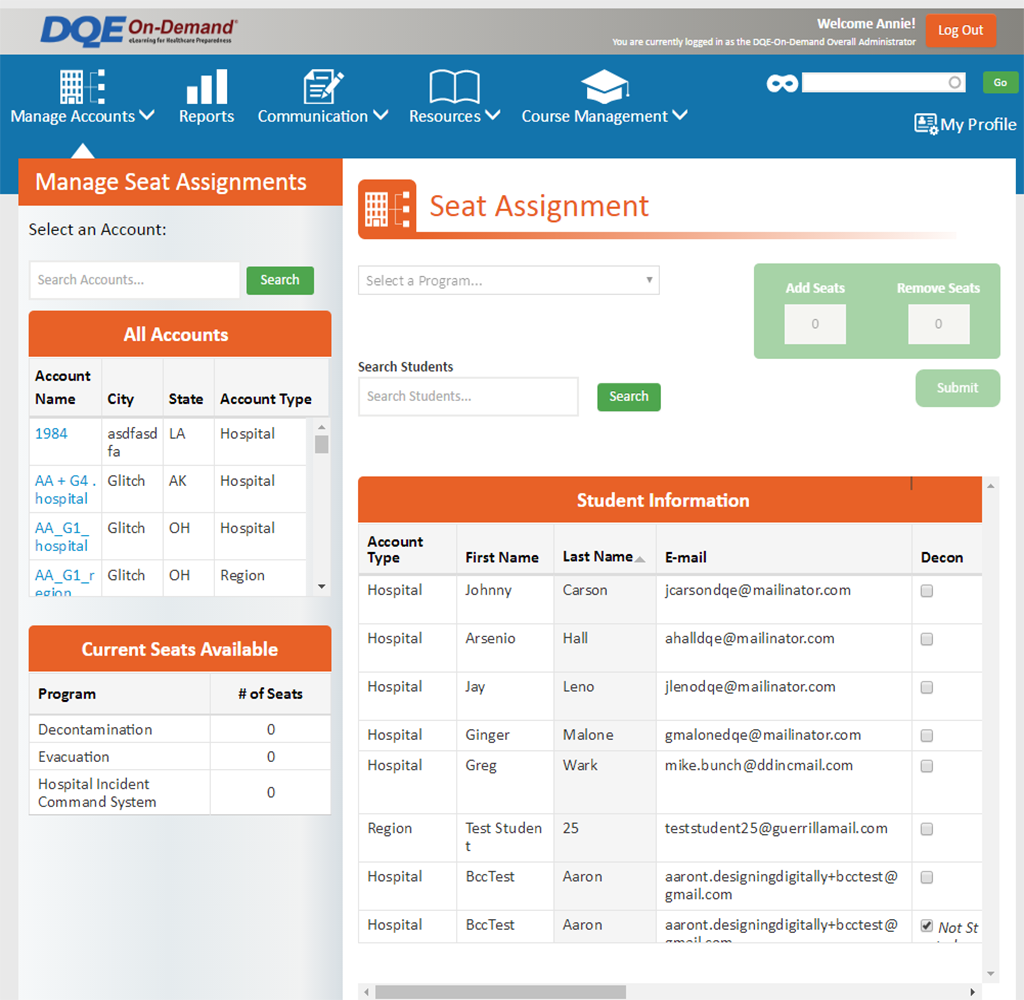Uncheck the Decon box marked Not St
Image resolution: width=1024 pixels, height=1000 pixels.
pyautogui.click(x=926, y=925)
